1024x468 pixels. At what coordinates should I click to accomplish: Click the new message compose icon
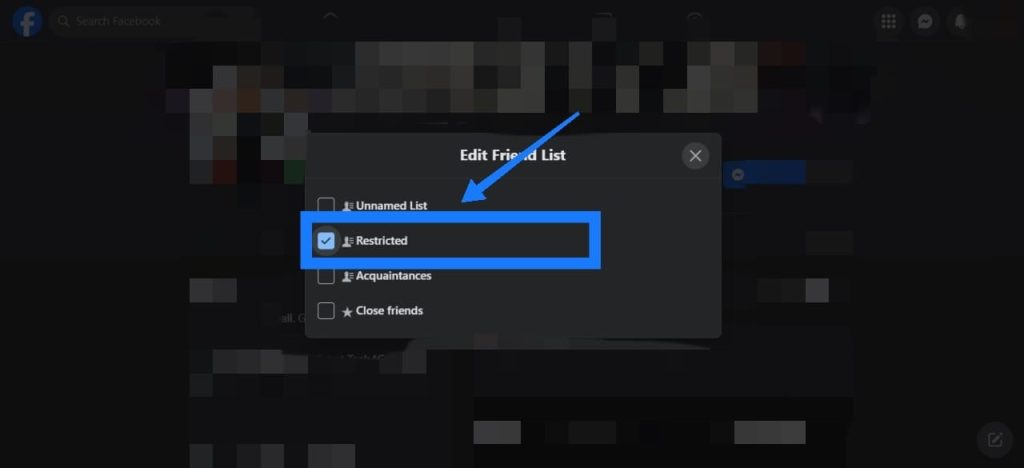[995, 439]
